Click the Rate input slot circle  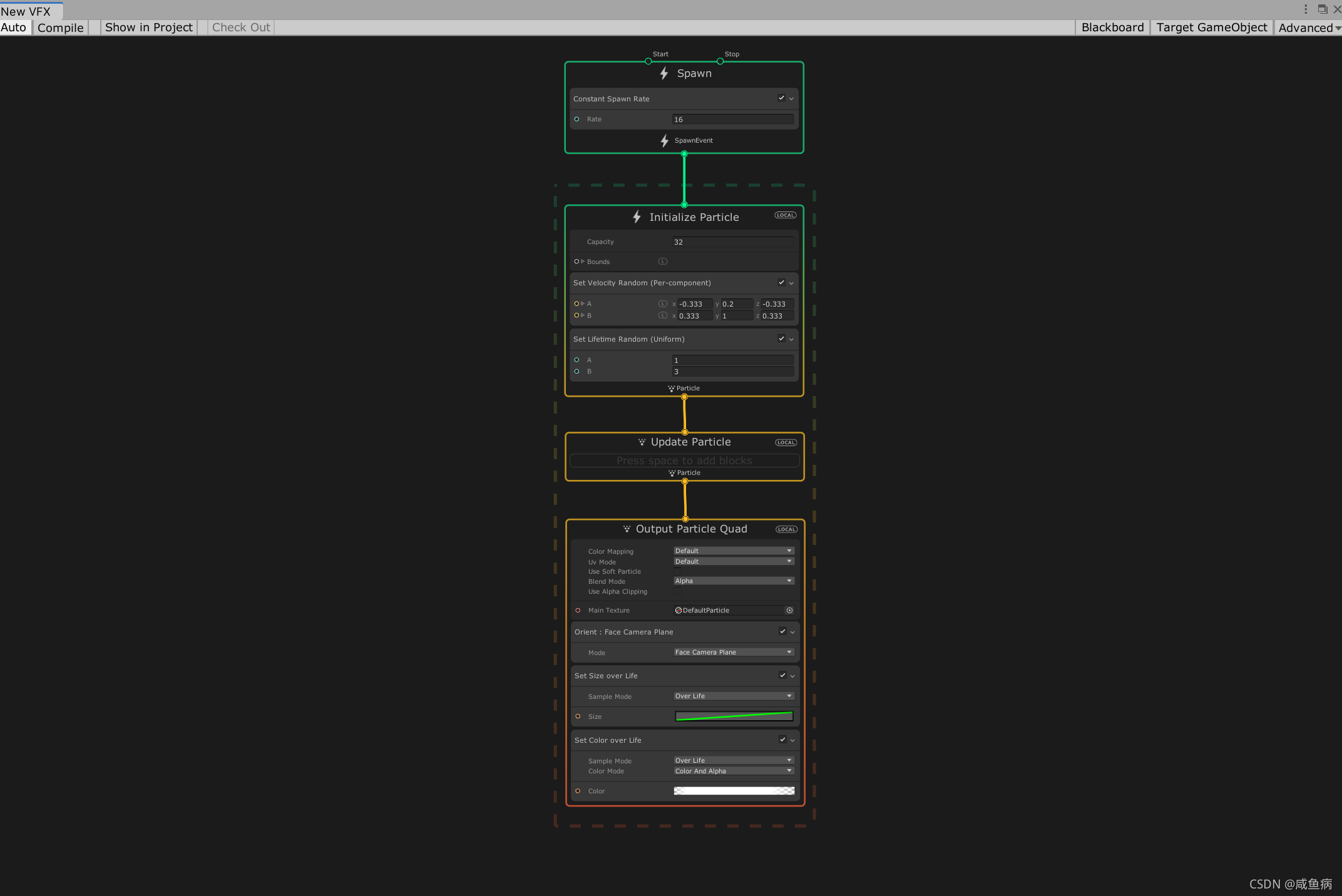pyautogui.click(x=576, y=120)
